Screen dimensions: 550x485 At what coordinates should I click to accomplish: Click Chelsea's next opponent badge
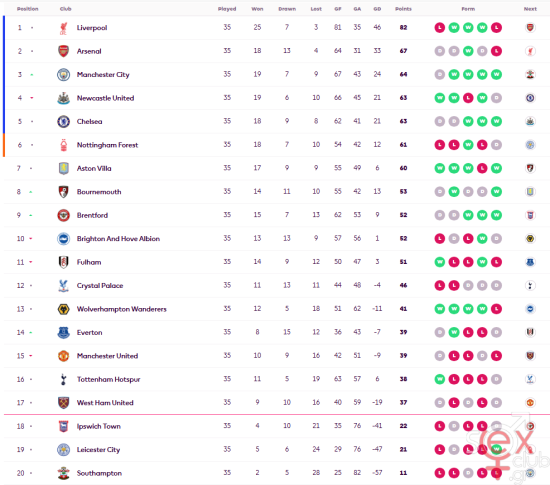pos(530,121)
